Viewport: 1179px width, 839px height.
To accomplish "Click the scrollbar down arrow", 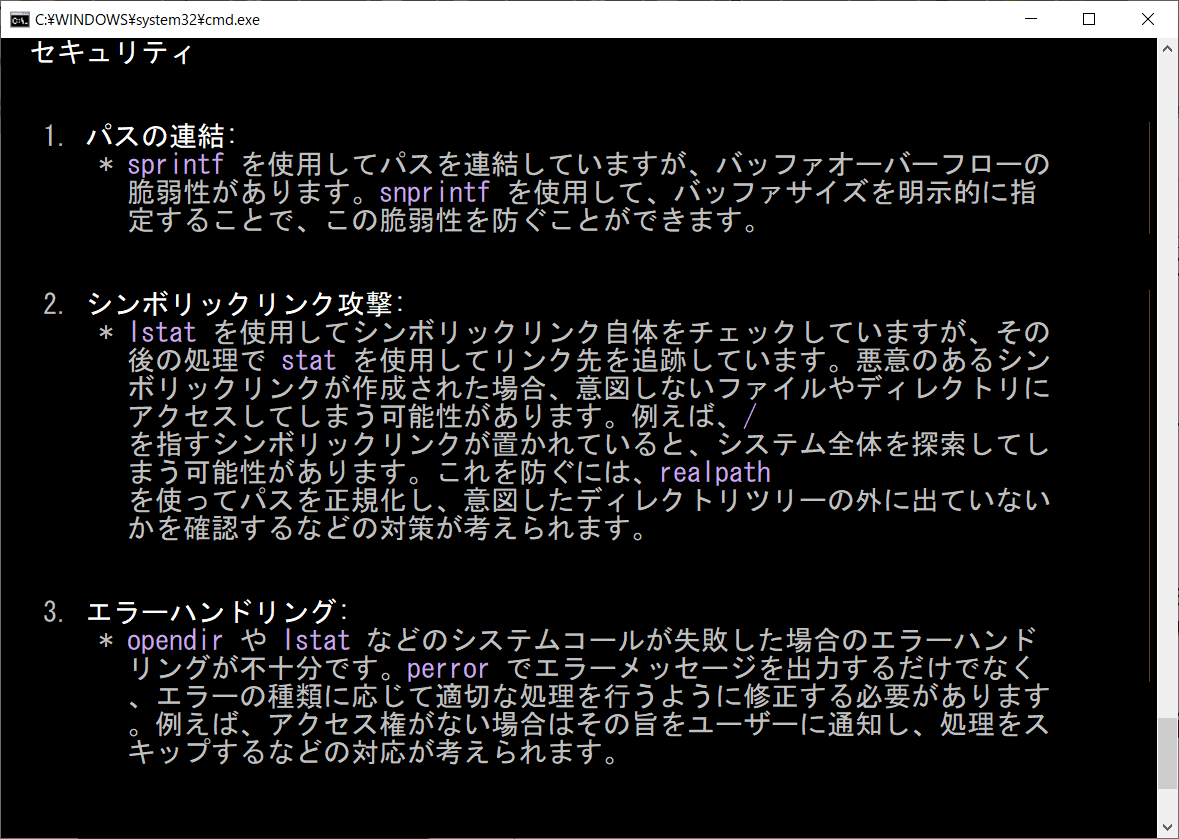I will 1167,828.
